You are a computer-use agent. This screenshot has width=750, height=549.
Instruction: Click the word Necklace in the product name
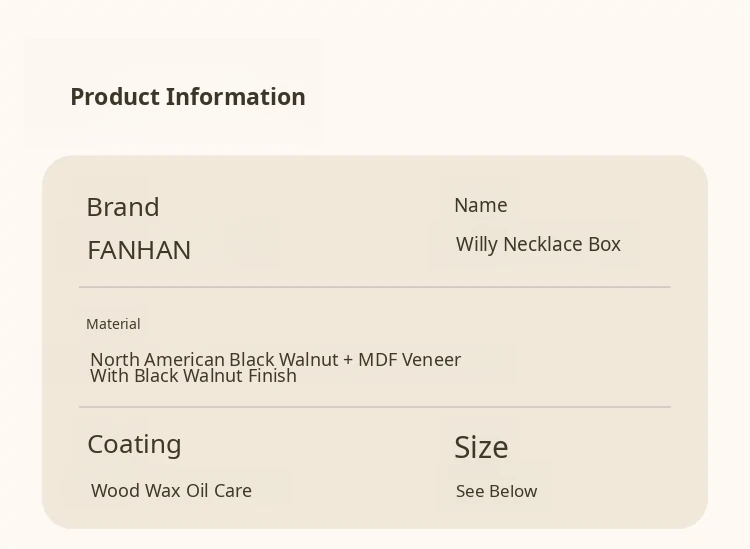[x=541, y=244]
